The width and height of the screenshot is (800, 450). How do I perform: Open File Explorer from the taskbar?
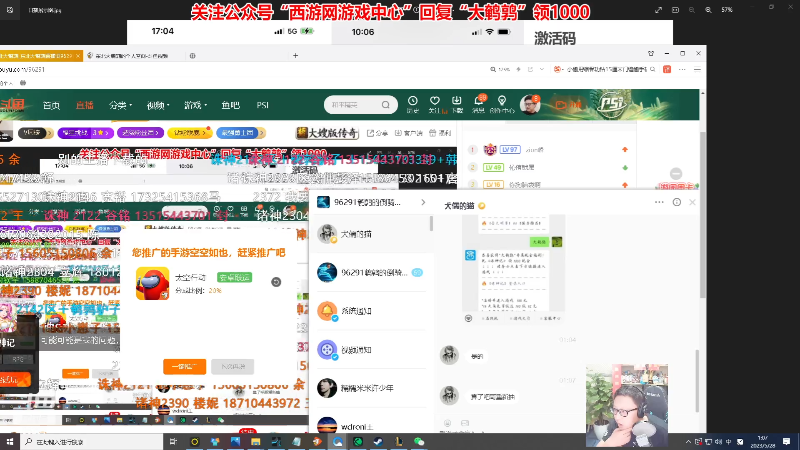coord(256,441)
